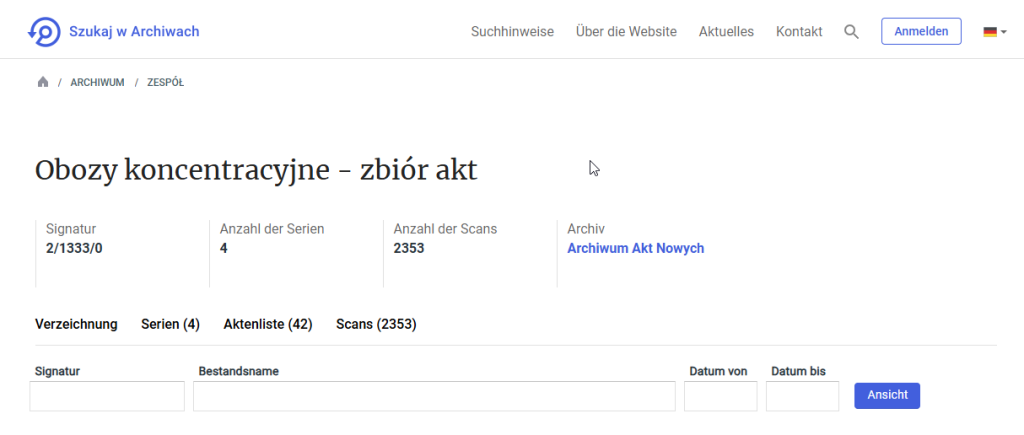
Task: Open the Kontakt page link
Action: (799, 31)
